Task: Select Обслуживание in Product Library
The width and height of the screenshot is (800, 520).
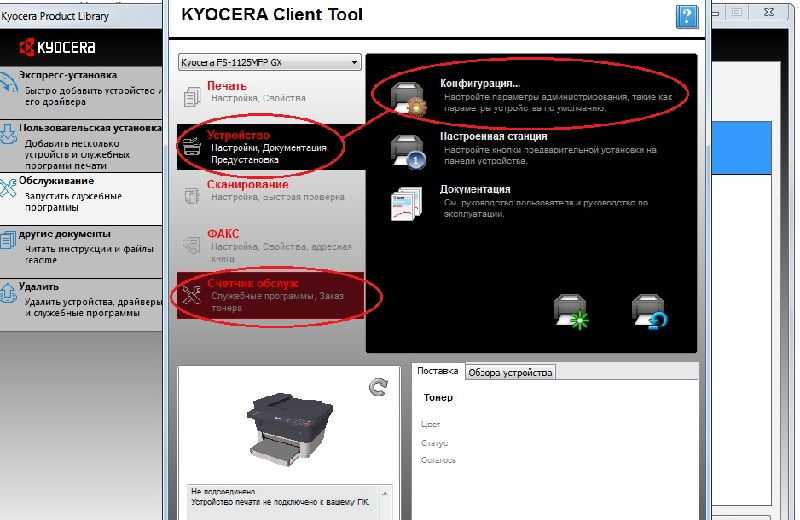Action: point(82,199)
